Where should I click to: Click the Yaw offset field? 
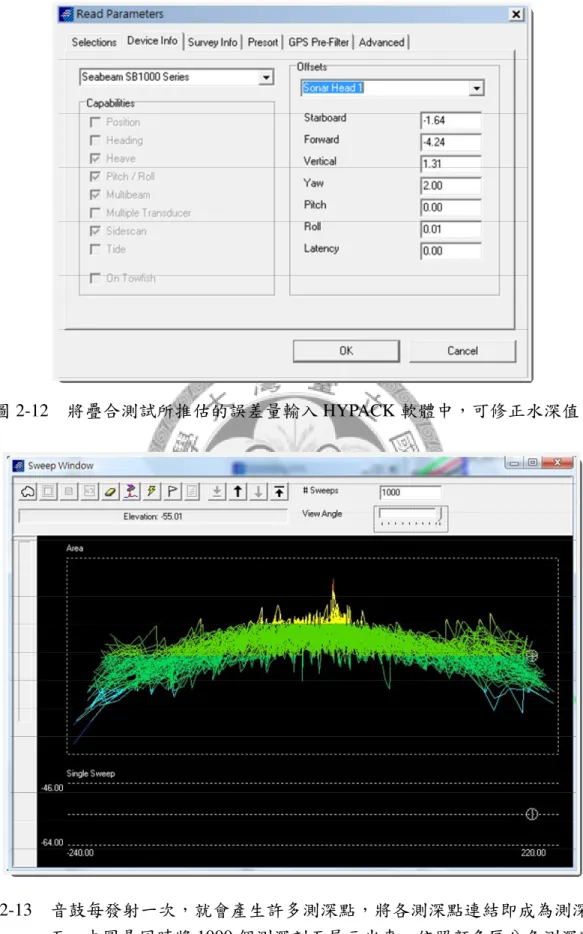pyautogui.click(x=450, y=186)
